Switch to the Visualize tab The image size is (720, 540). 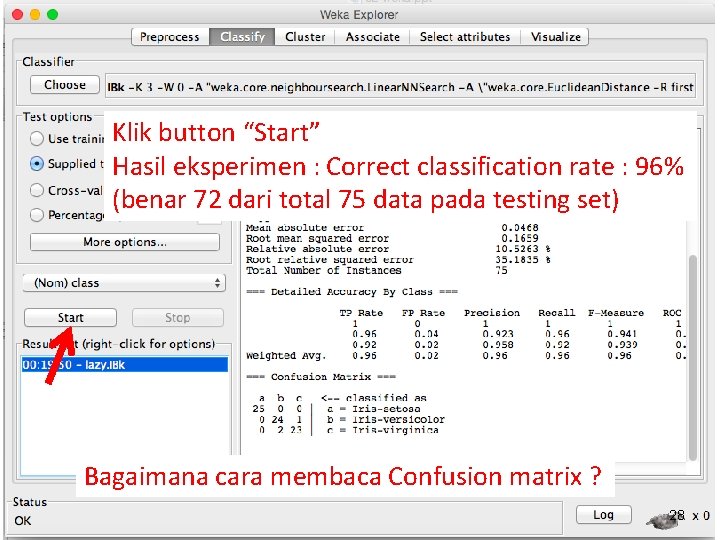pos(556,37)
